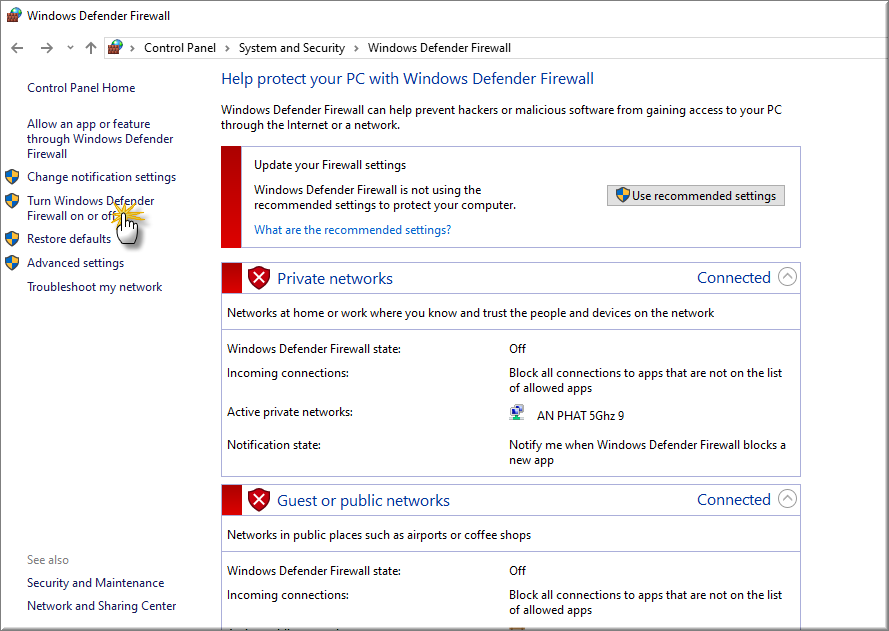Open Network and Sharing Center

pos(101,606)
